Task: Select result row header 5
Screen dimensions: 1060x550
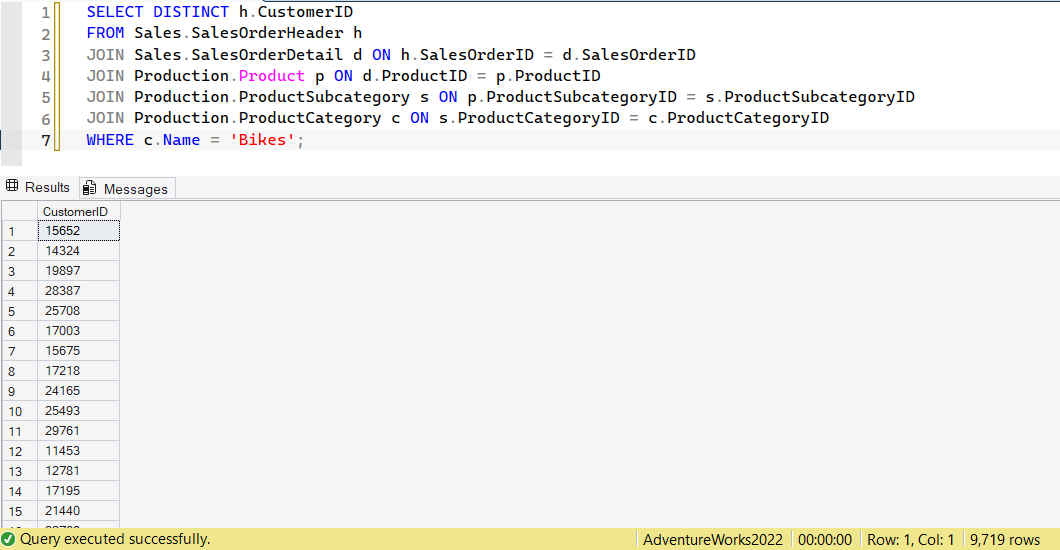Action: pos(20,311)
